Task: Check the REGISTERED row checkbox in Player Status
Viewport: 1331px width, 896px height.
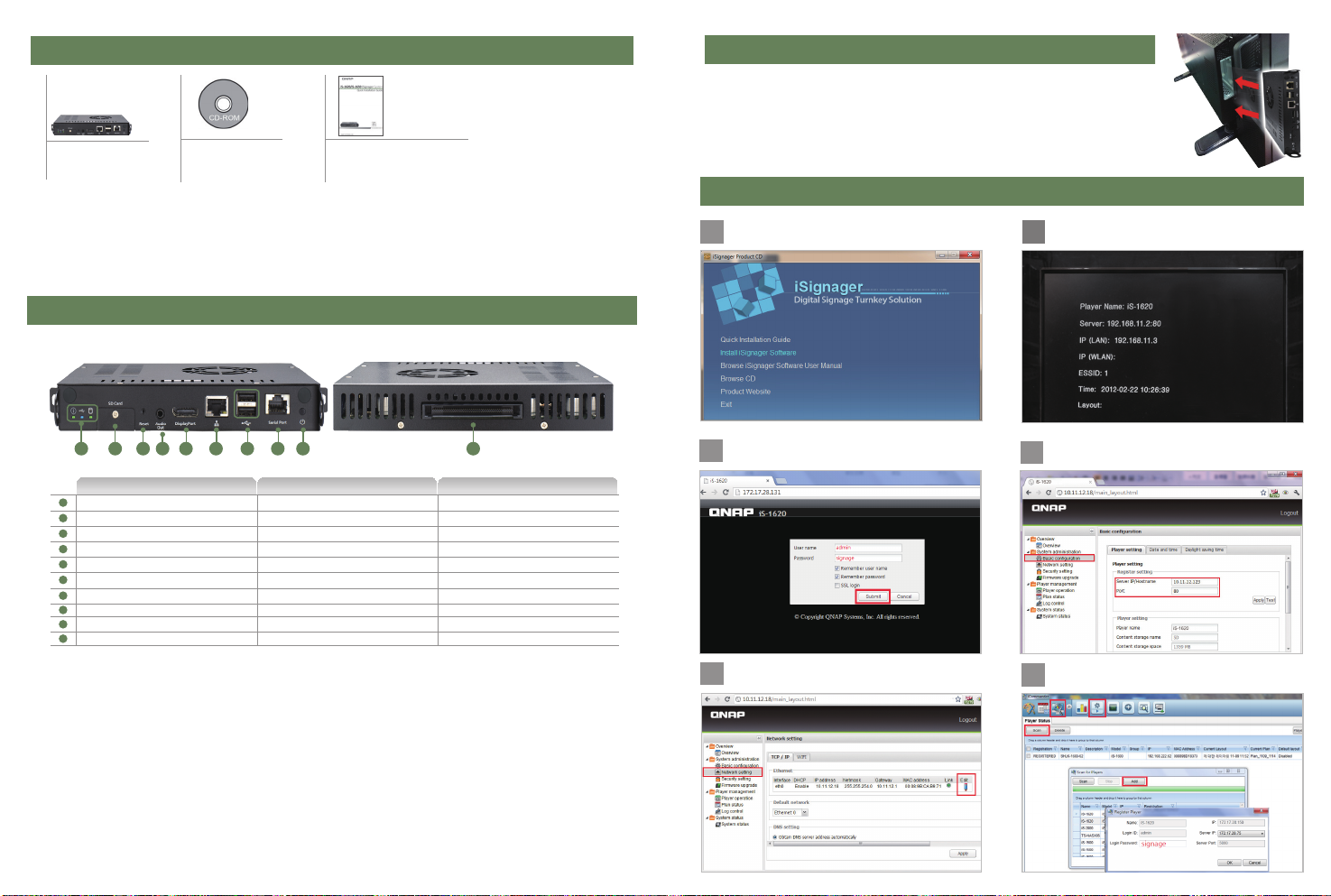Action: point(1029,756)
